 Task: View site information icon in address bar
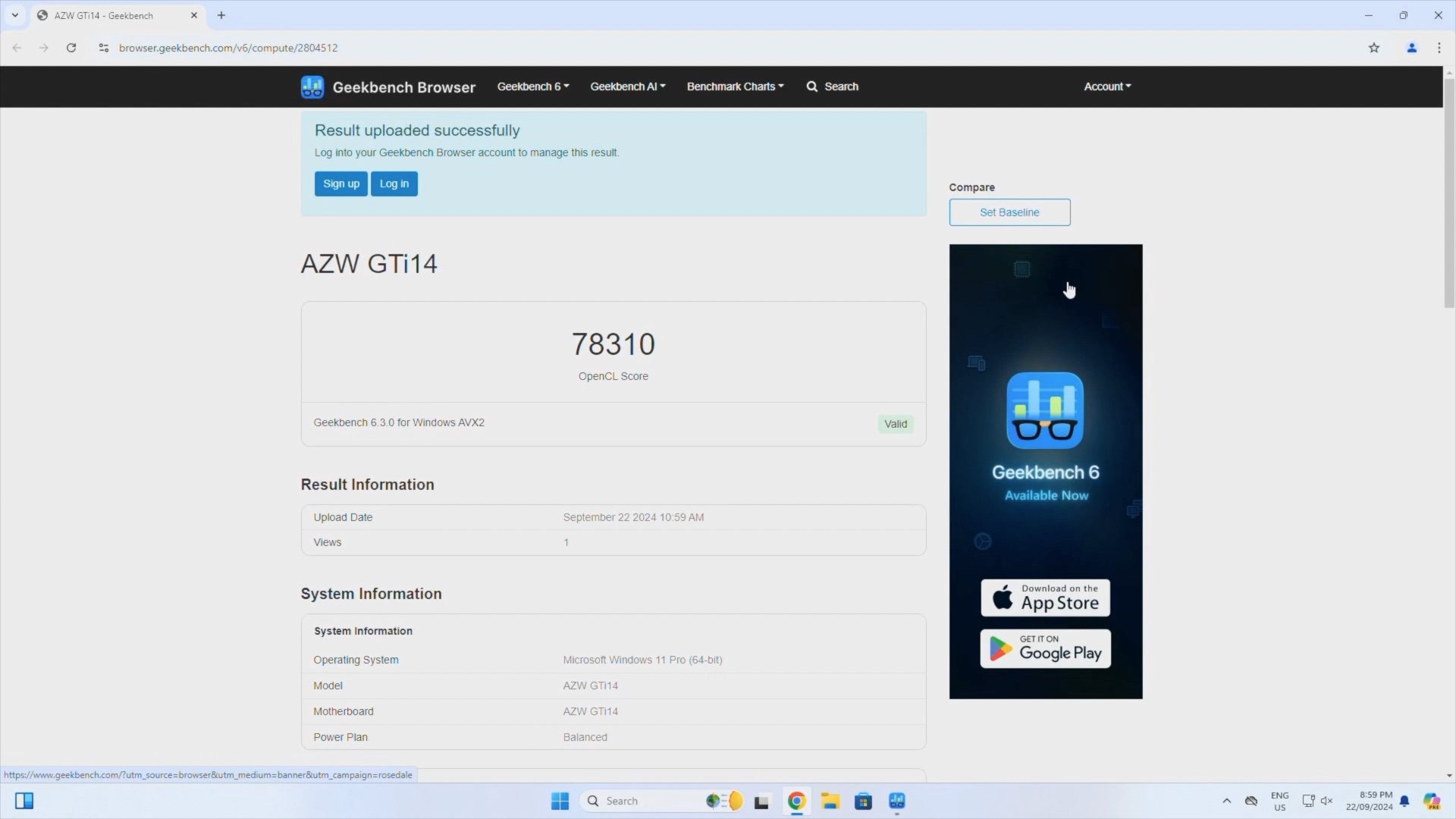[104, 48]
